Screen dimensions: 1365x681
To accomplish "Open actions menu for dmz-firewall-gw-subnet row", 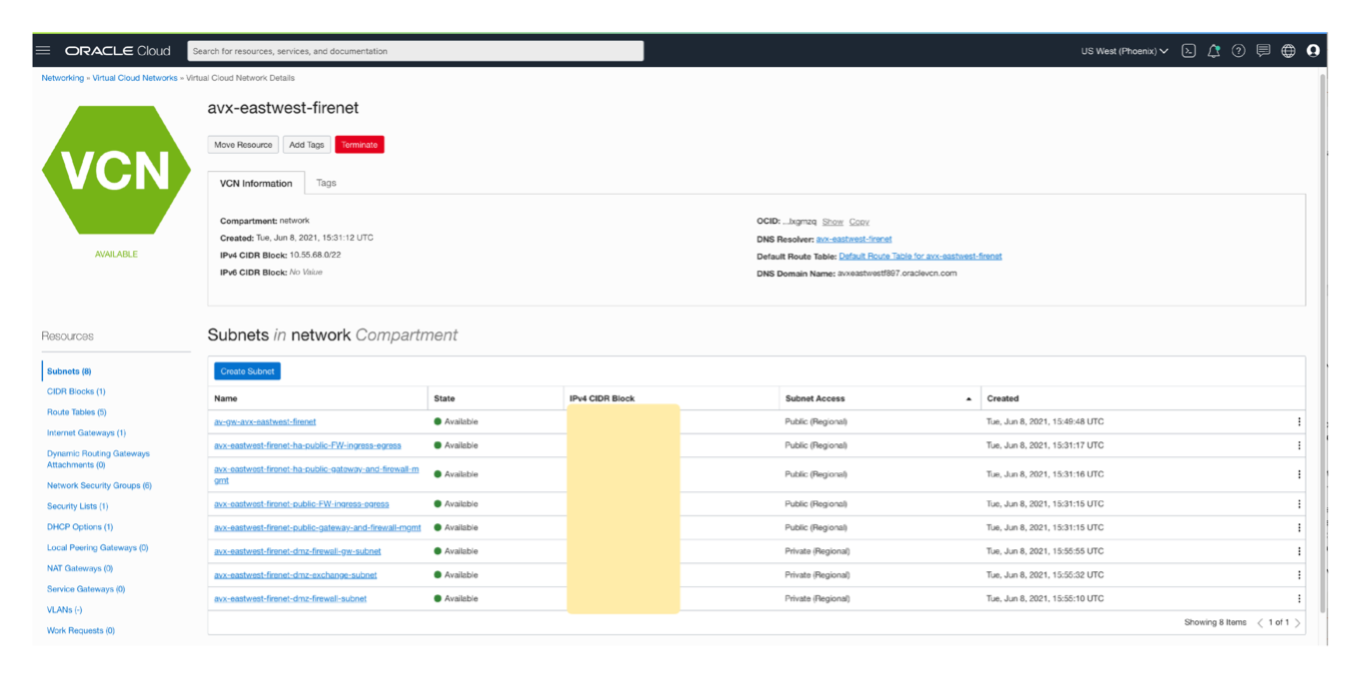I will (x=1299, y=551).
